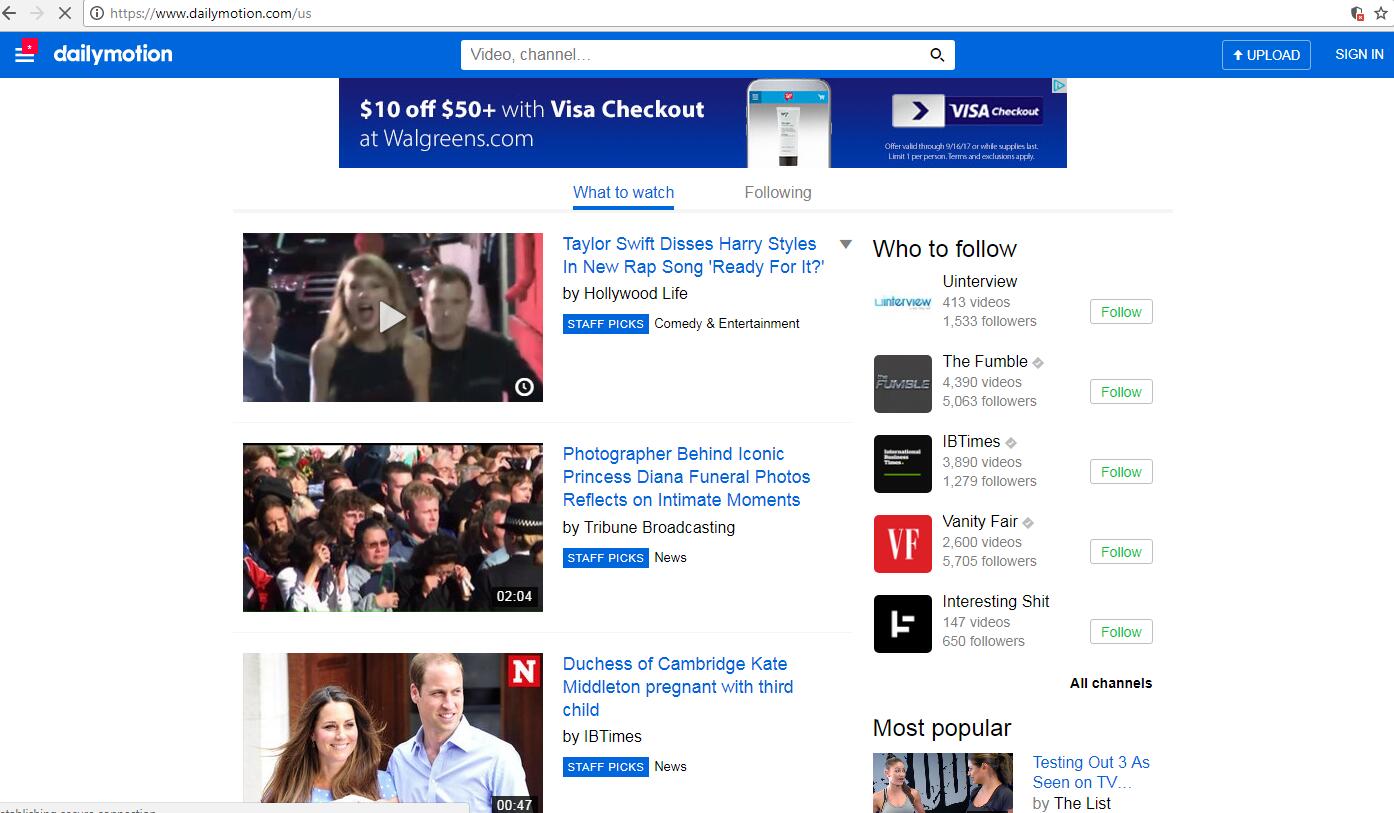Click SIGN IN
This screenshot has height=813, width=1394.
[x=1359, y=54]
